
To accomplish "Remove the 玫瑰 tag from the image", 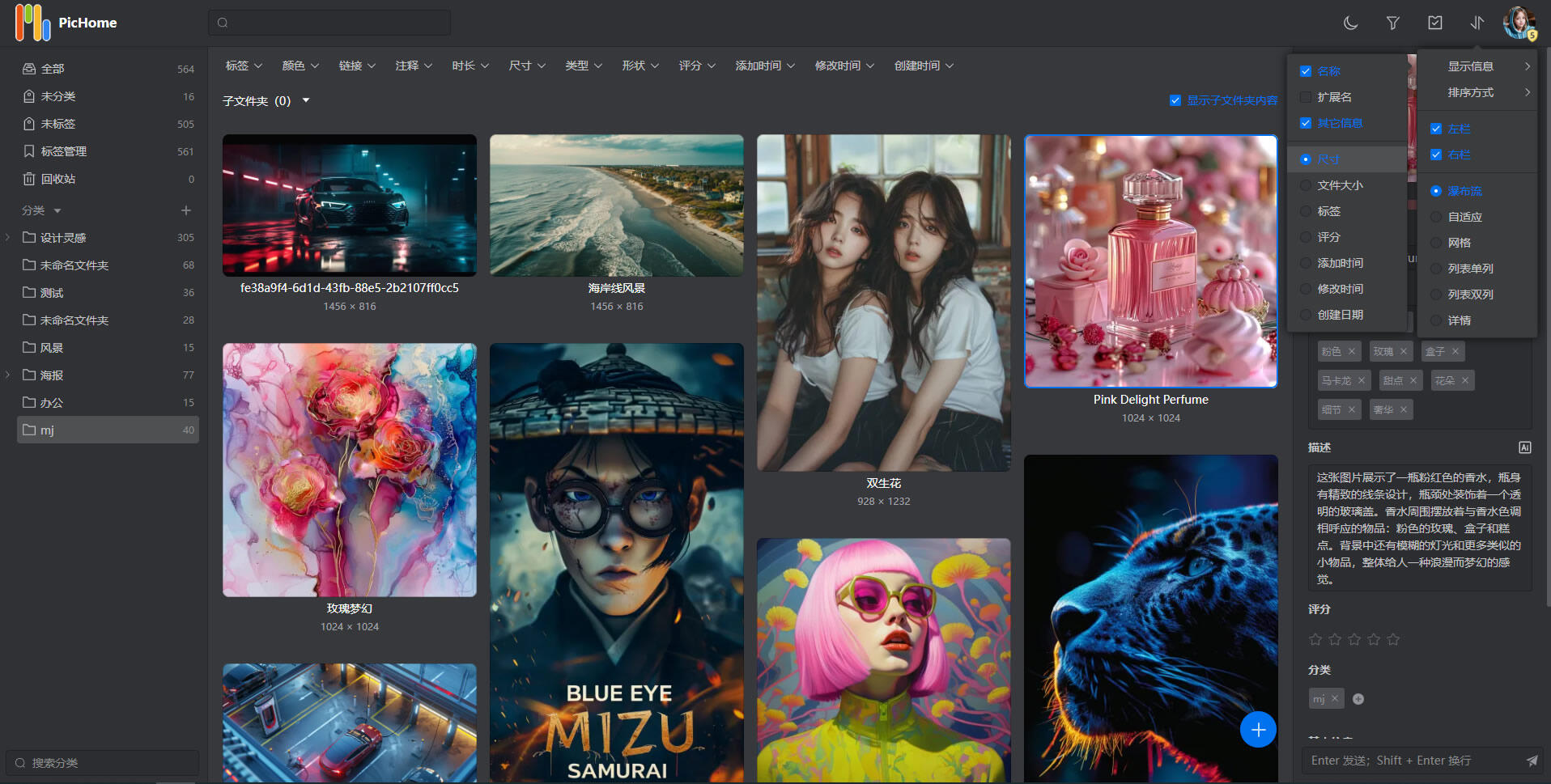I will pyautogui.click(x=1404, y=351).
